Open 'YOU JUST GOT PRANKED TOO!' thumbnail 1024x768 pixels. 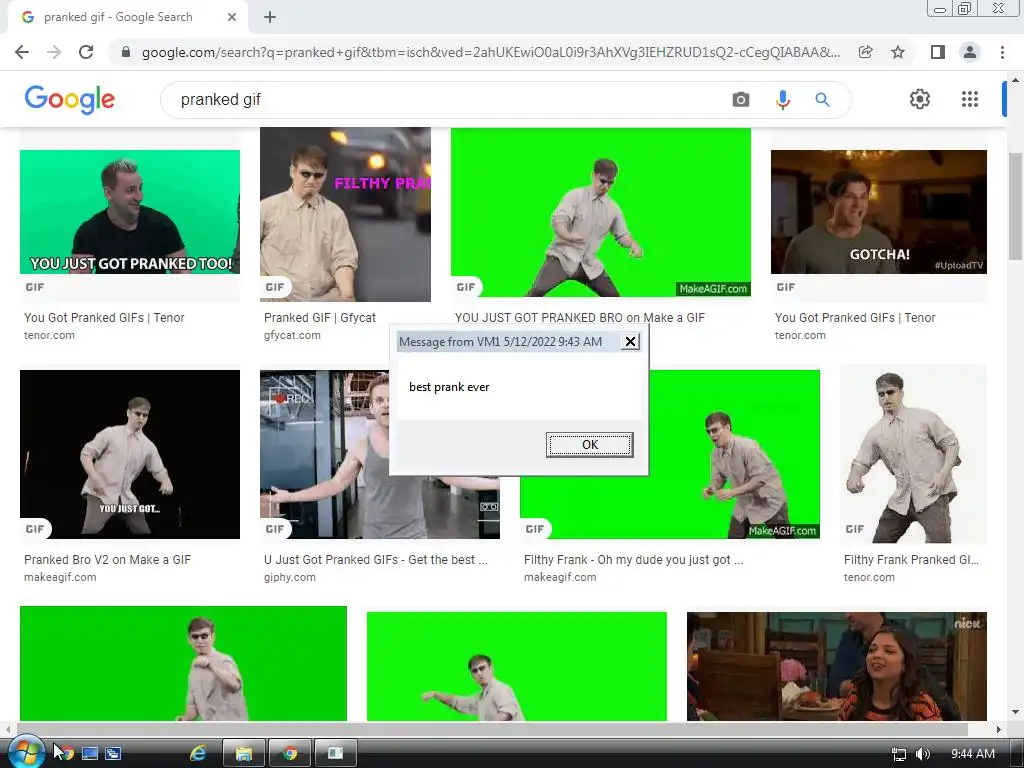tap(130, 212)
